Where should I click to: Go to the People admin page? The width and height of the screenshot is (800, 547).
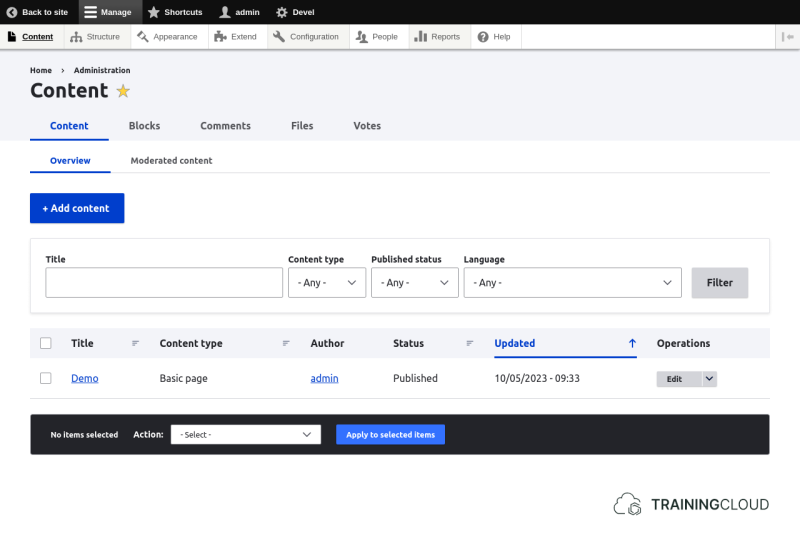pyautogui.click(x=377, y=37)
